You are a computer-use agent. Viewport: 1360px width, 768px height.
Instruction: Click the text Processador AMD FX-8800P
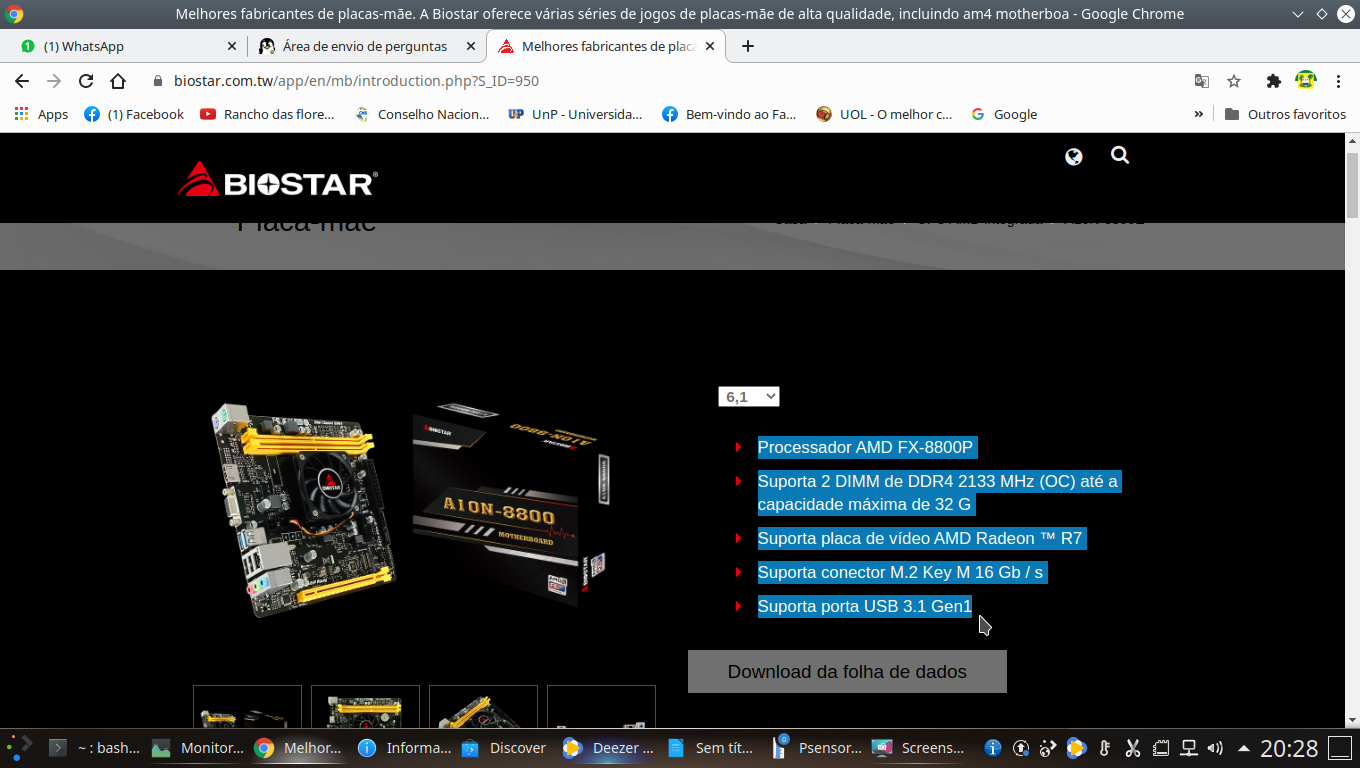click(865, 447)
